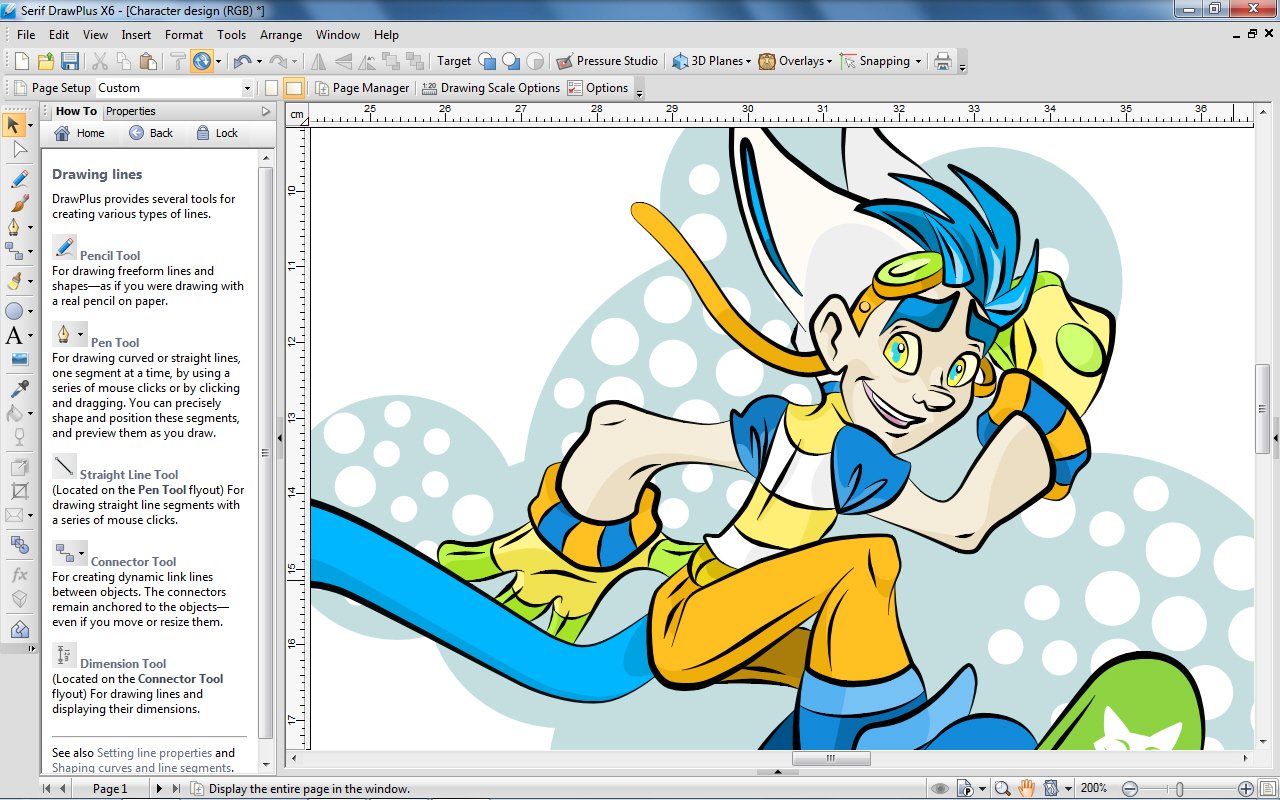Activate the Text tool
The image size is (1280, 800).
13,337
